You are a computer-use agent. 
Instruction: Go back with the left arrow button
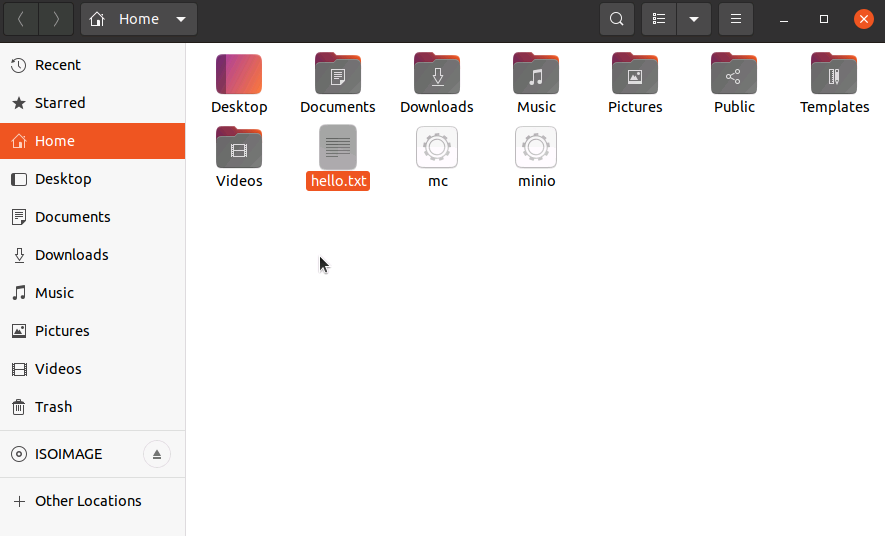point(20,19)
